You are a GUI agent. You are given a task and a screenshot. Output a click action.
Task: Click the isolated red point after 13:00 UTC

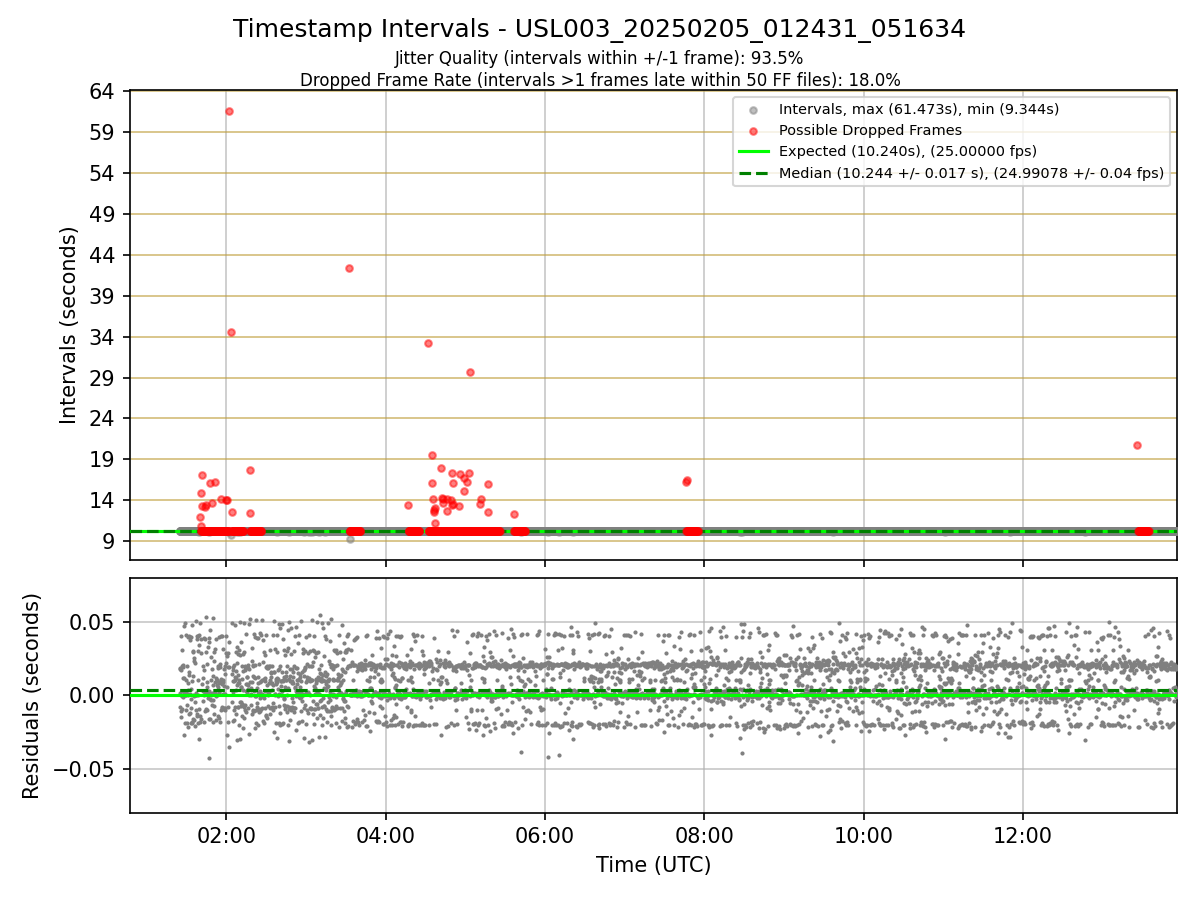pos(1137,445)
